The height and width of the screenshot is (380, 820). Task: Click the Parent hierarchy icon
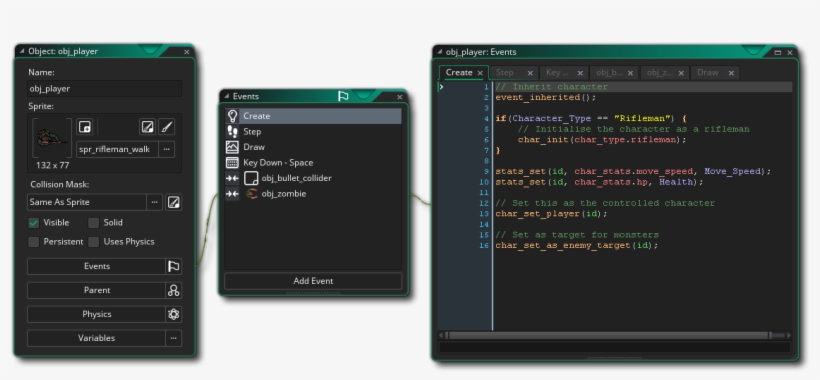tap(174, 290)
